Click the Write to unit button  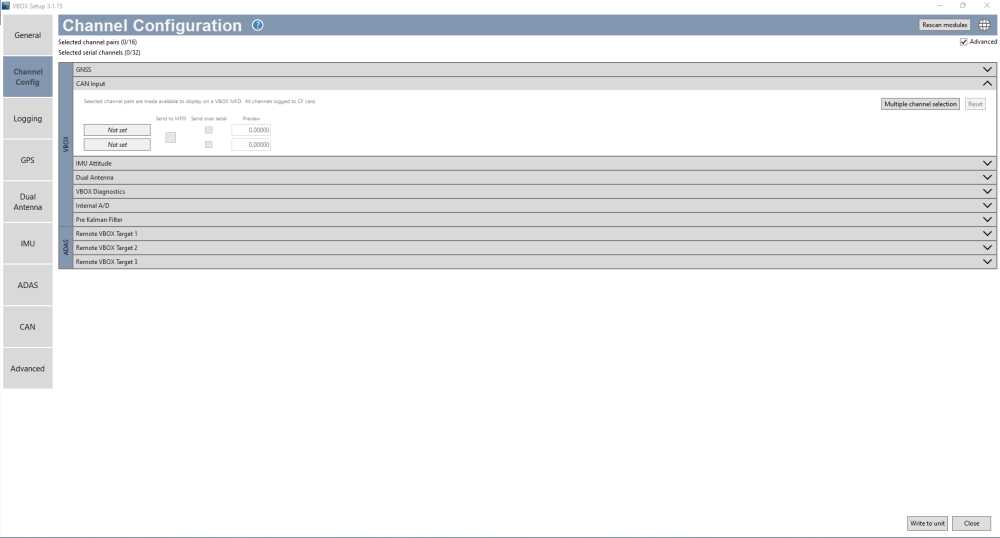pyautogui.click(x=927, y=523)
